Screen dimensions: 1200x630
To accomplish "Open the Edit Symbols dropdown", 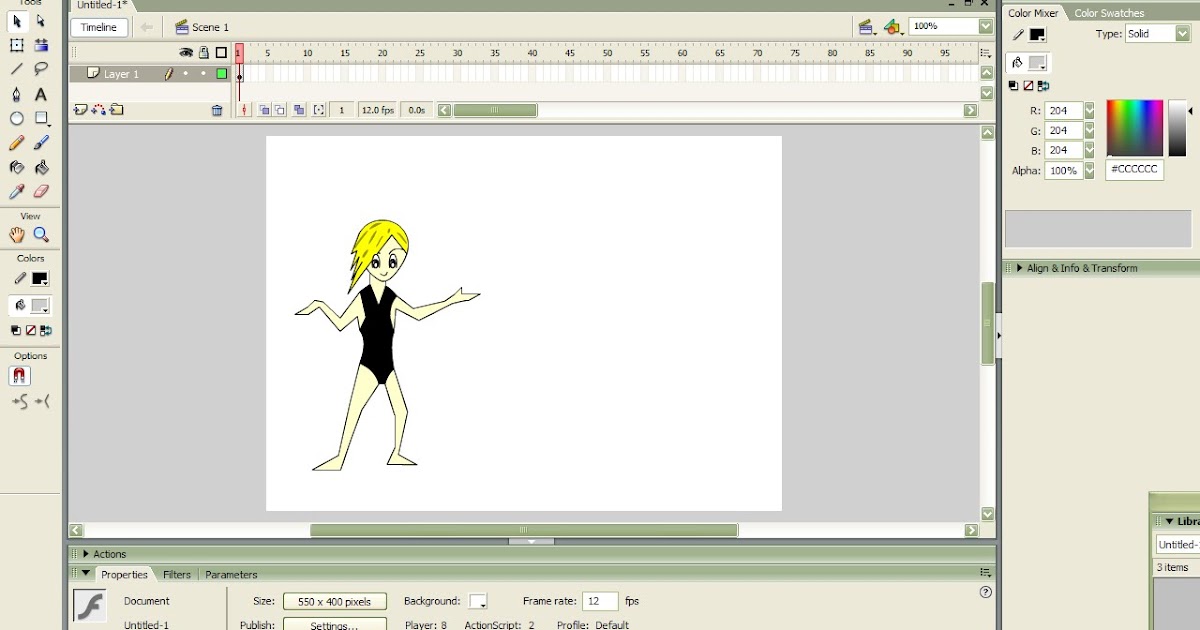I will [x=893, y=27].
